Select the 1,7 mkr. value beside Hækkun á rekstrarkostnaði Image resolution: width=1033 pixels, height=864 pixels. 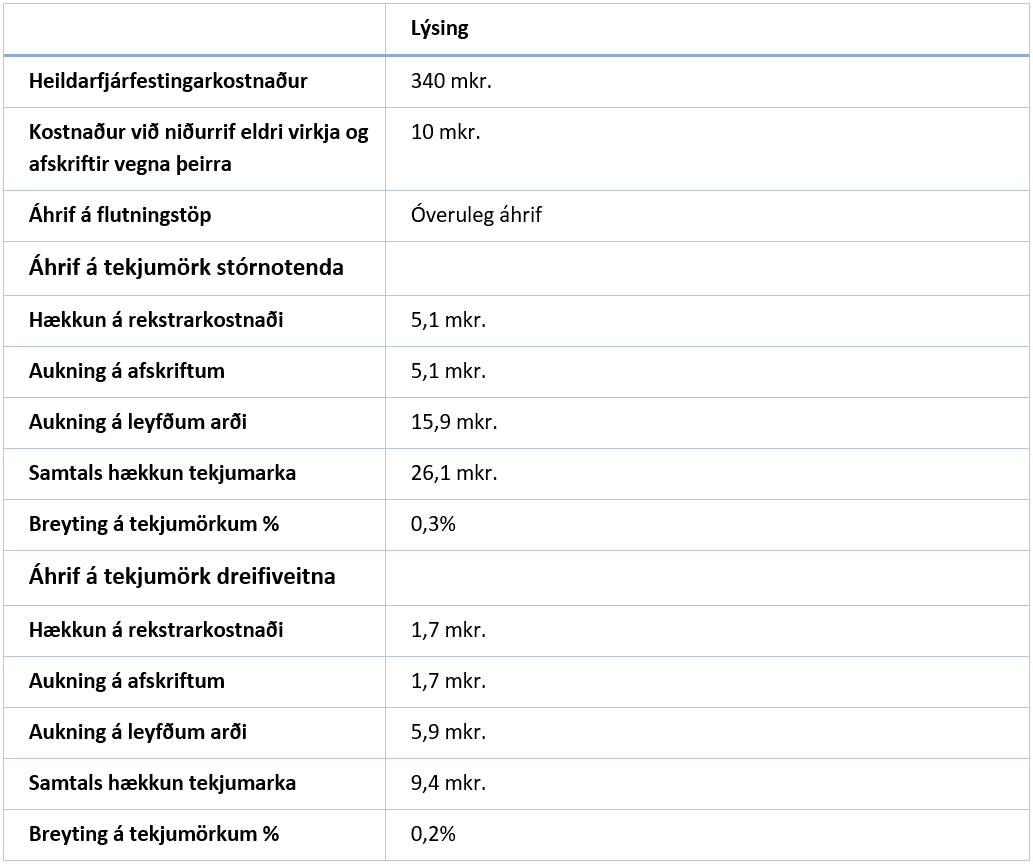coord(448,630)
